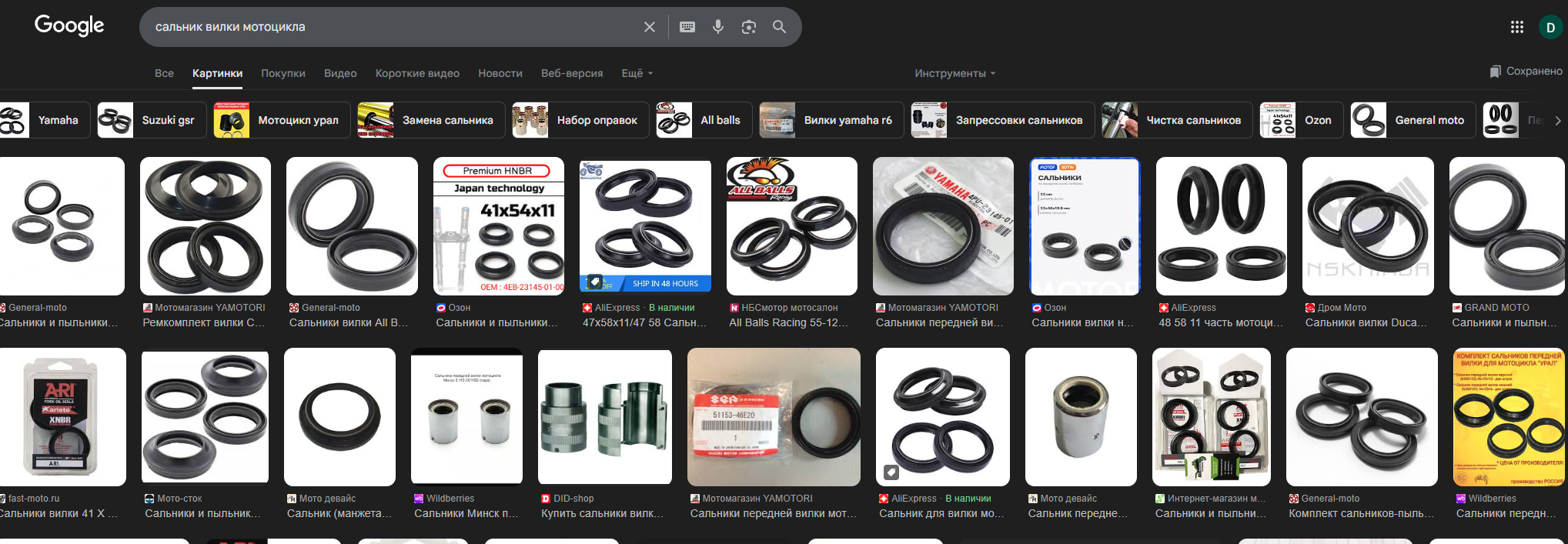1568x544 pixels.
Task: Select the Вилки yamaha r6 chip
Action: tap(831, 120)
